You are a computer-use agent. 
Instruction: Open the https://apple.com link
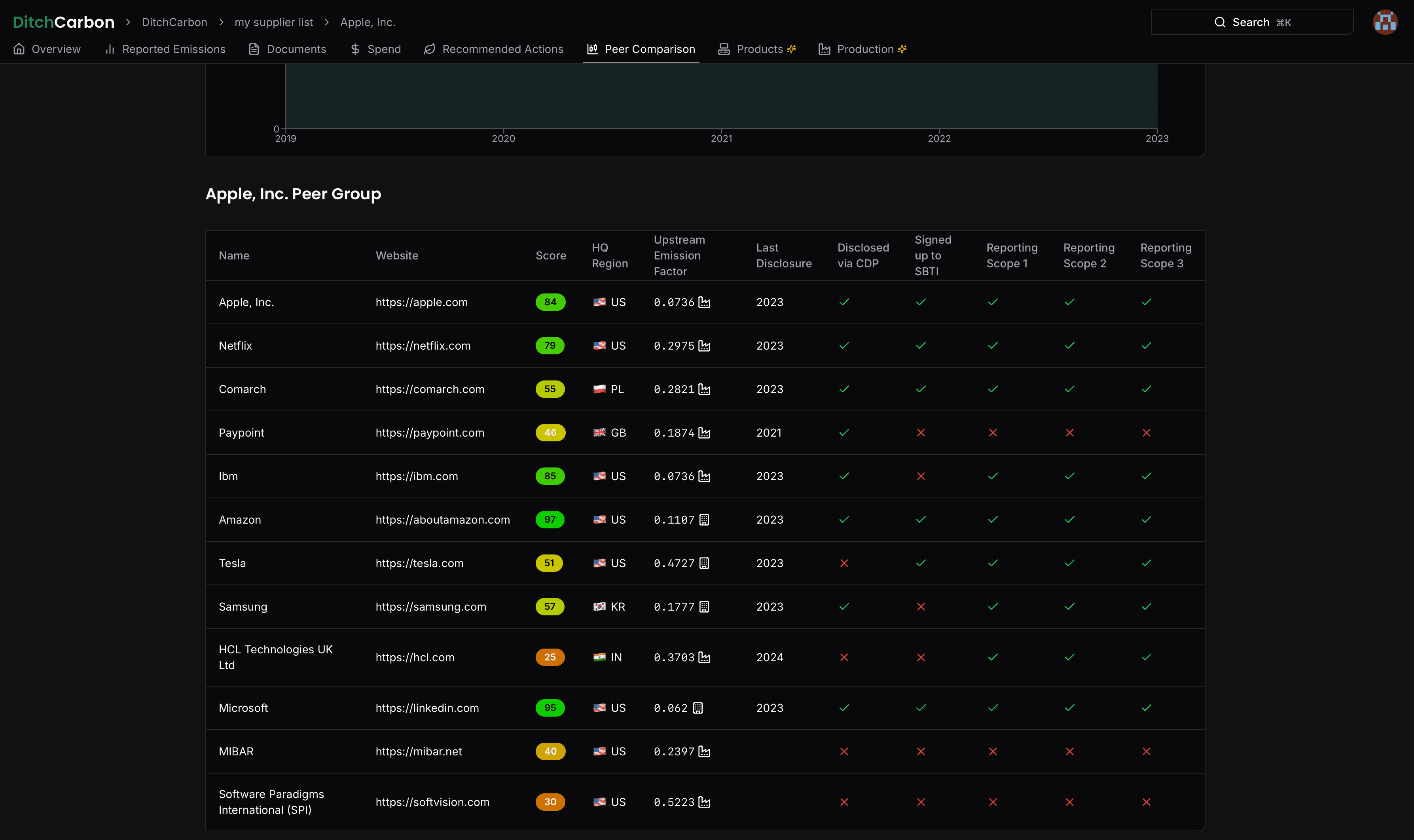421,302
